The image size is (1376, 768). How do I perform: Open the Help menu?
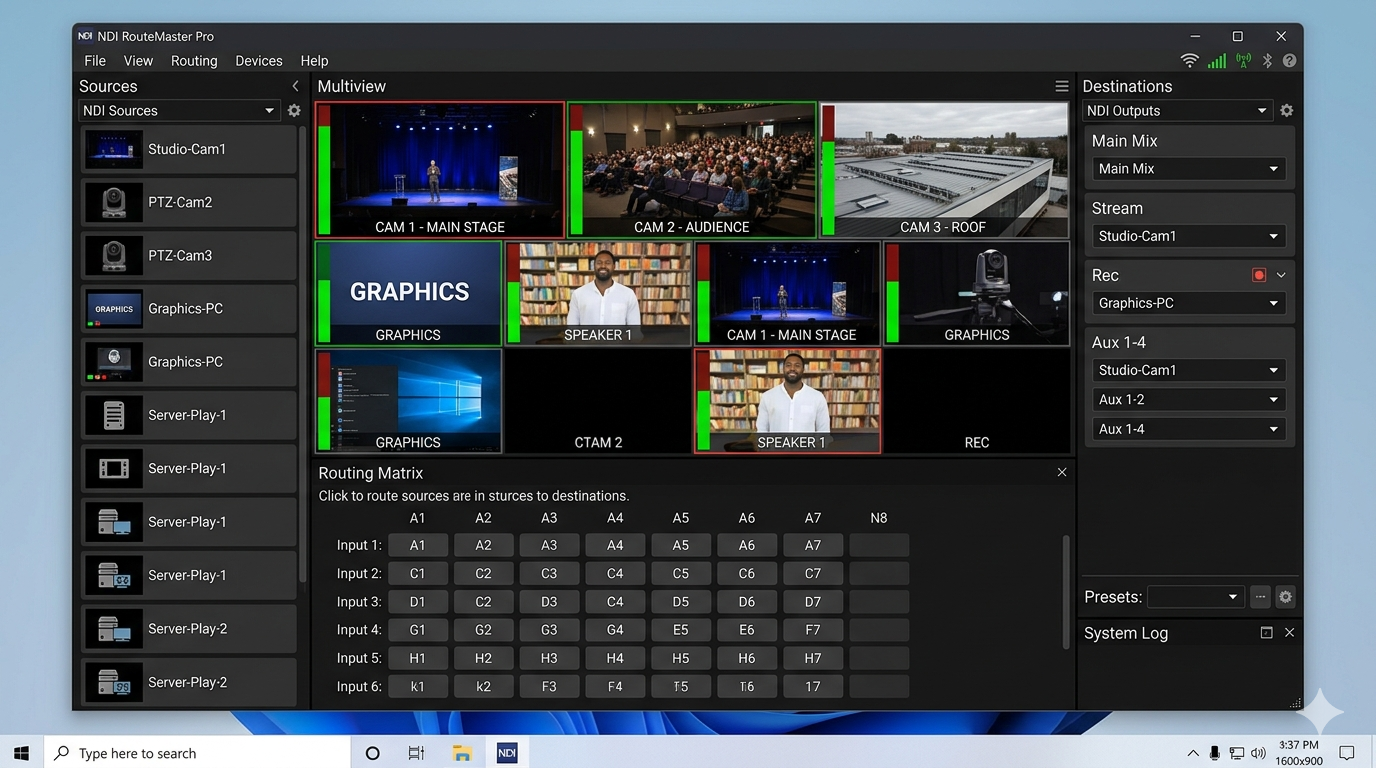click(x=314, y=61)
